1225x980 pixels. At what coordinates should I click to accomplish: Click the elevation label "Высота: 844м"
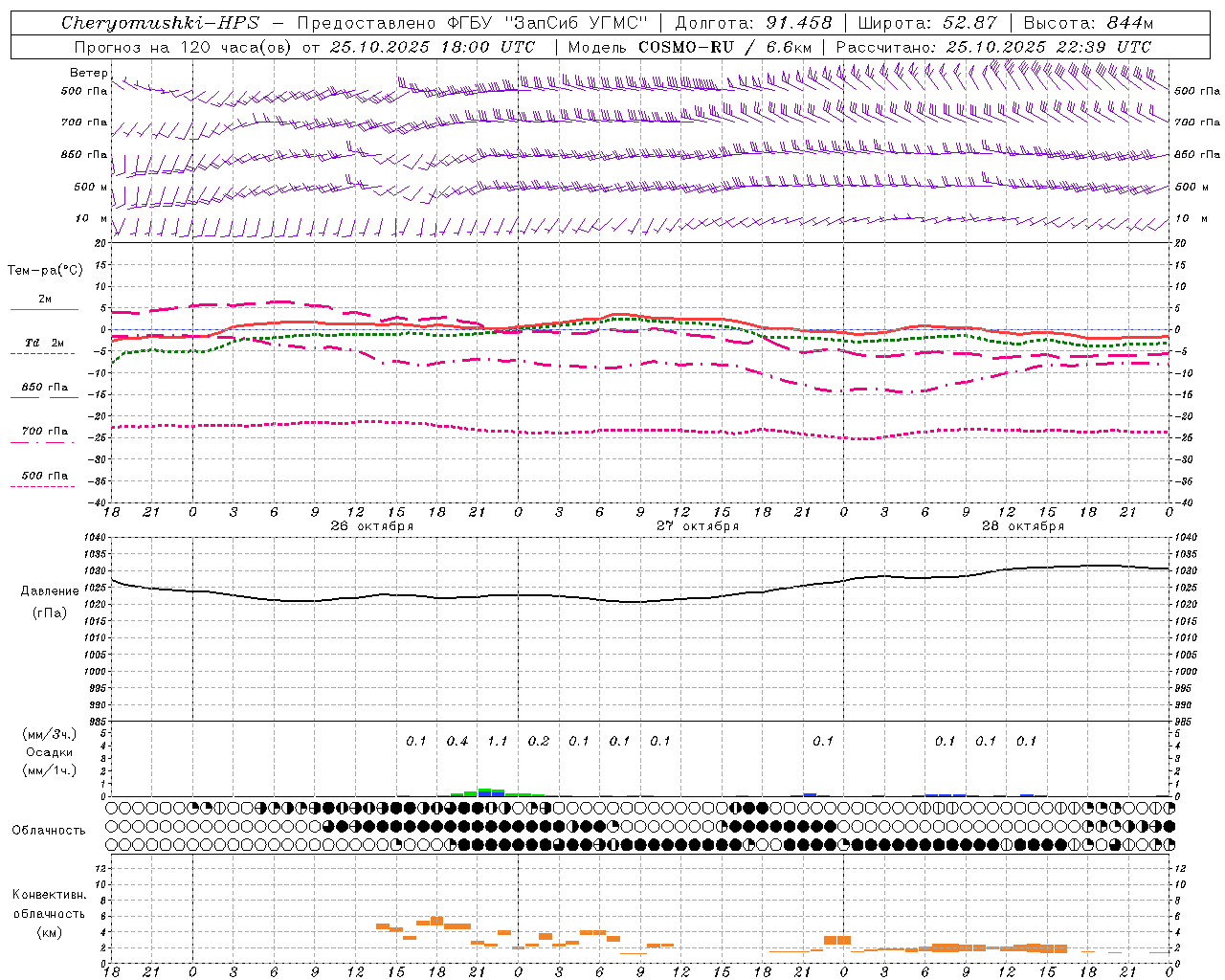pos(1088,23)
